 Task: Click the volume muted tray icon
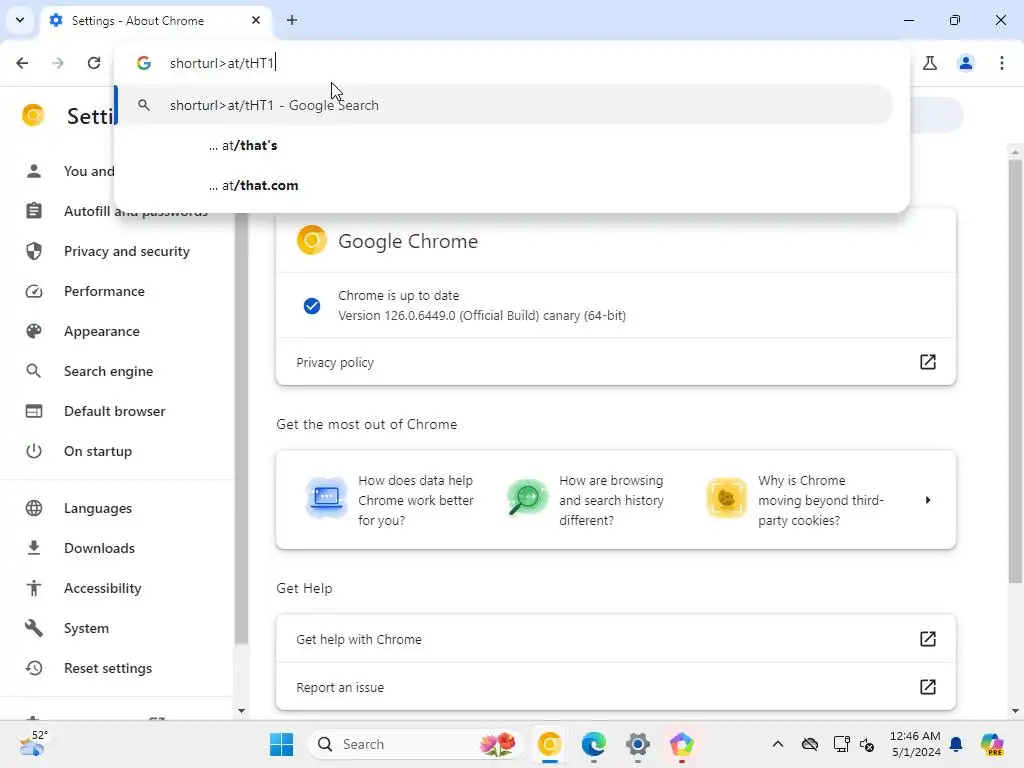[867, 744]
